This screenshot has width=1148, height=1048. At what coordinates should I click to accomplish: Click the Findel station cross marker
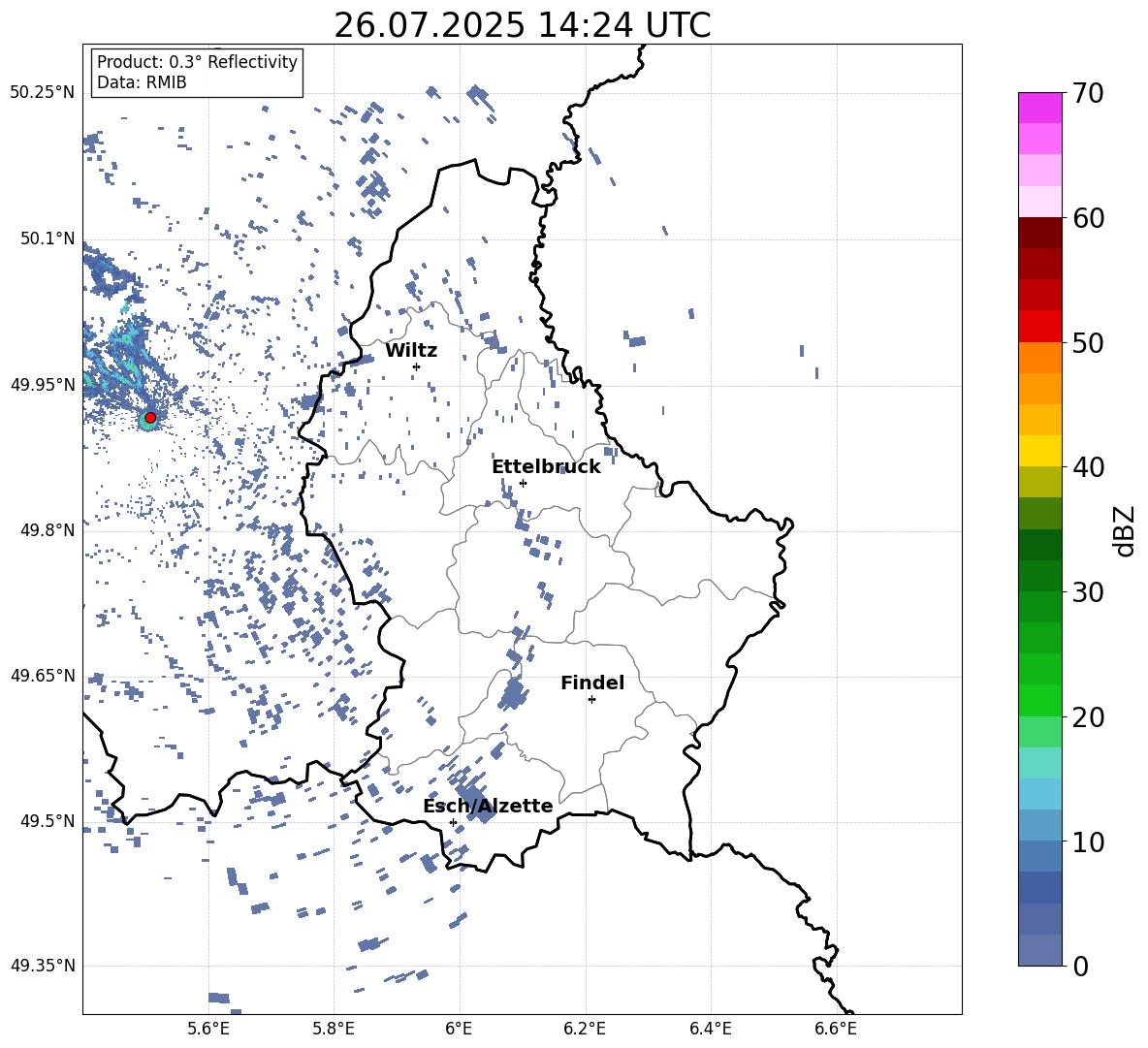pyautogui.click(x=591, y=700)
